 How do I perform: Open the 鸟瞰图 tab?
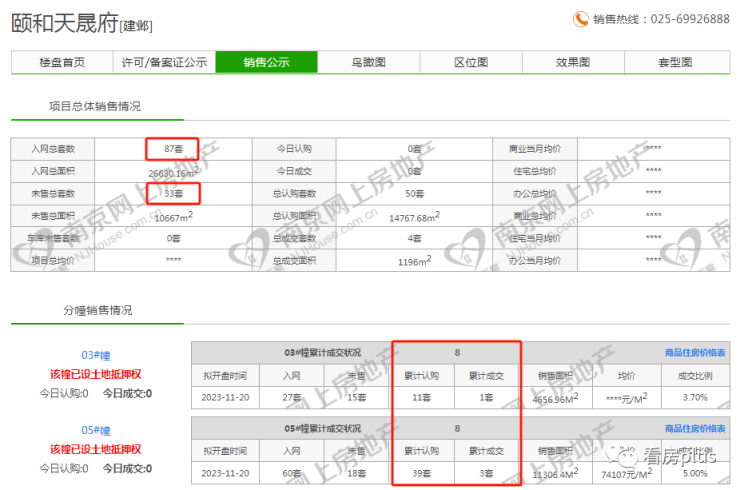[369, 62]
